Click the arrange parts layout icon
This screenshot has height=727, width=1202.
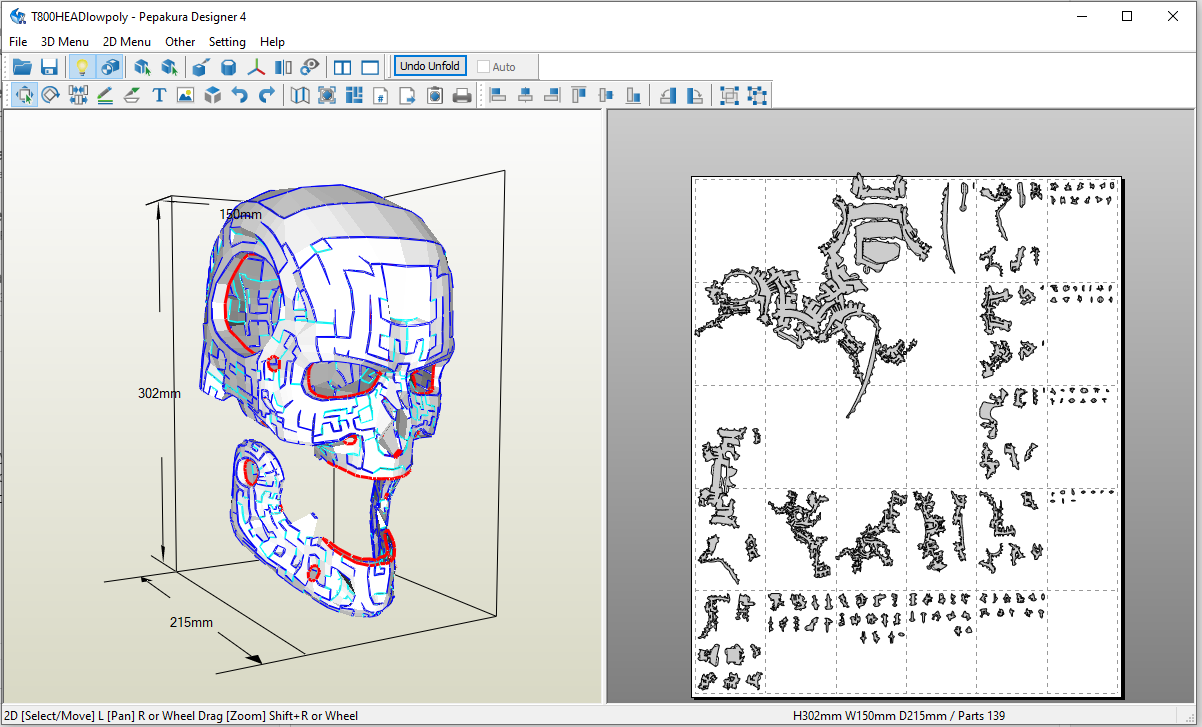tap(354, 95)
